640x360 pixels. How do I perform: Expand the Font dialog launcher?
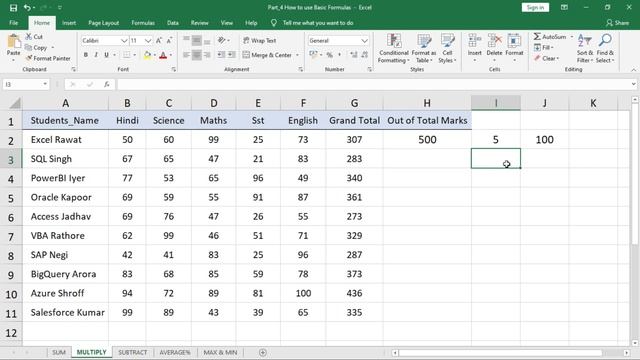coord(173,69)
